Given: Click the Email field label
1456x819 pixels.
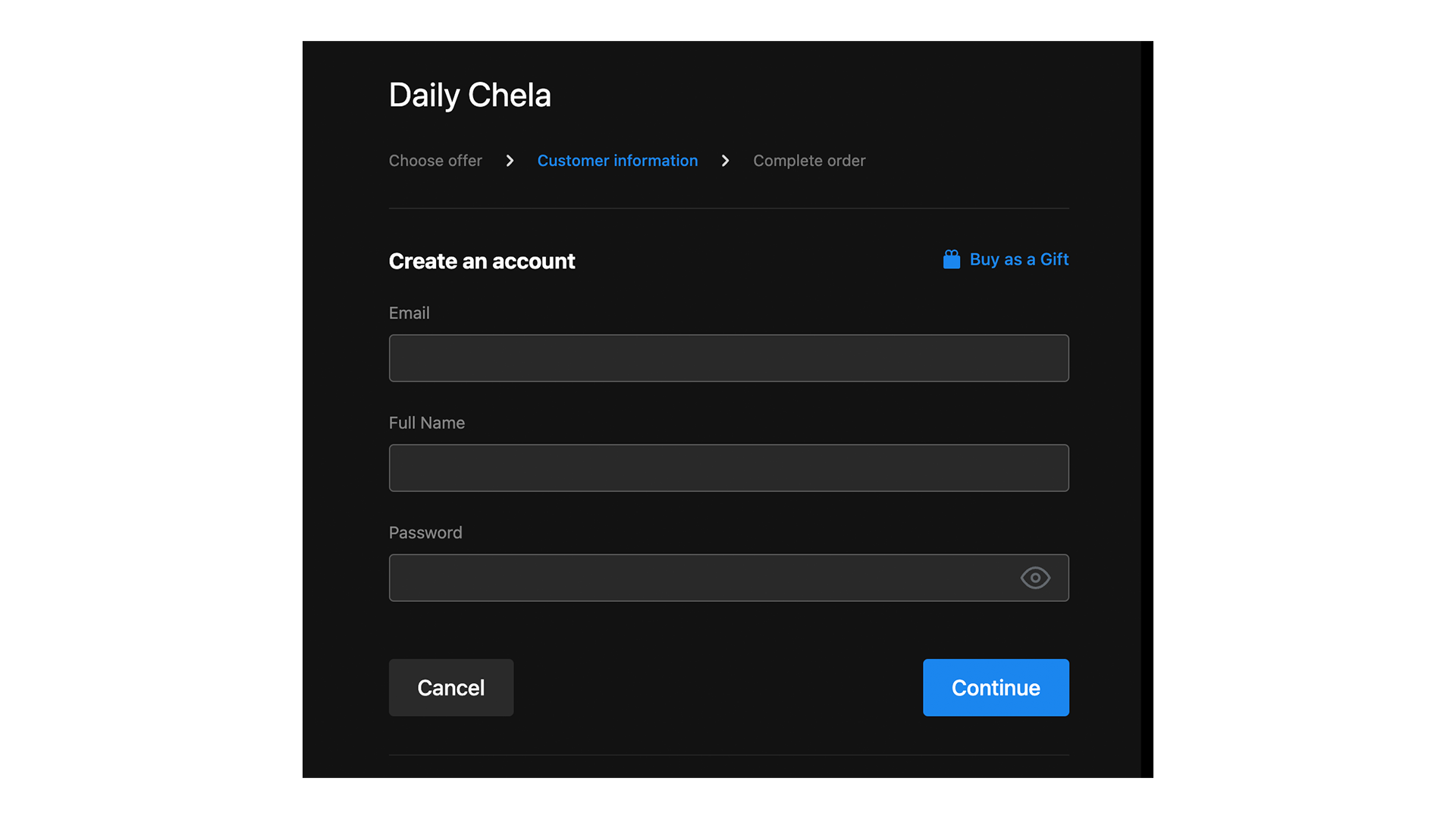Looking at the screenshot, I should click(x=409, y=313).
